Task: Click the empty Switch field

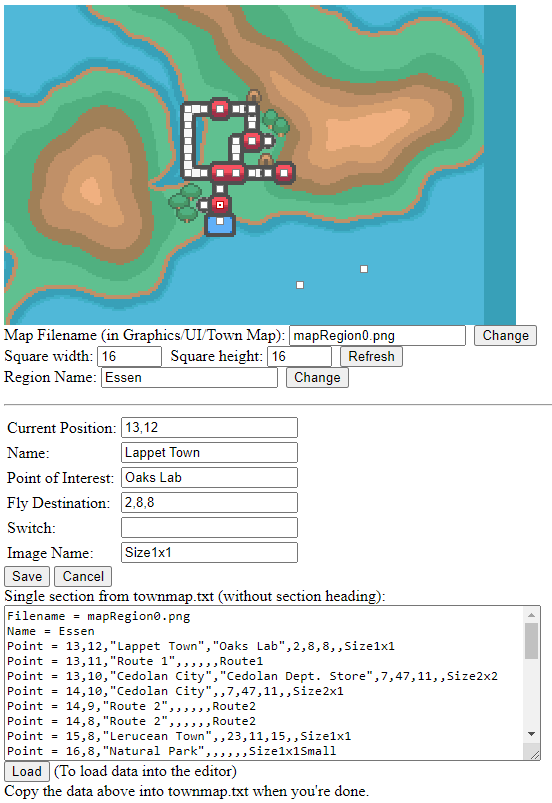Action: click(x=209, y=527)
